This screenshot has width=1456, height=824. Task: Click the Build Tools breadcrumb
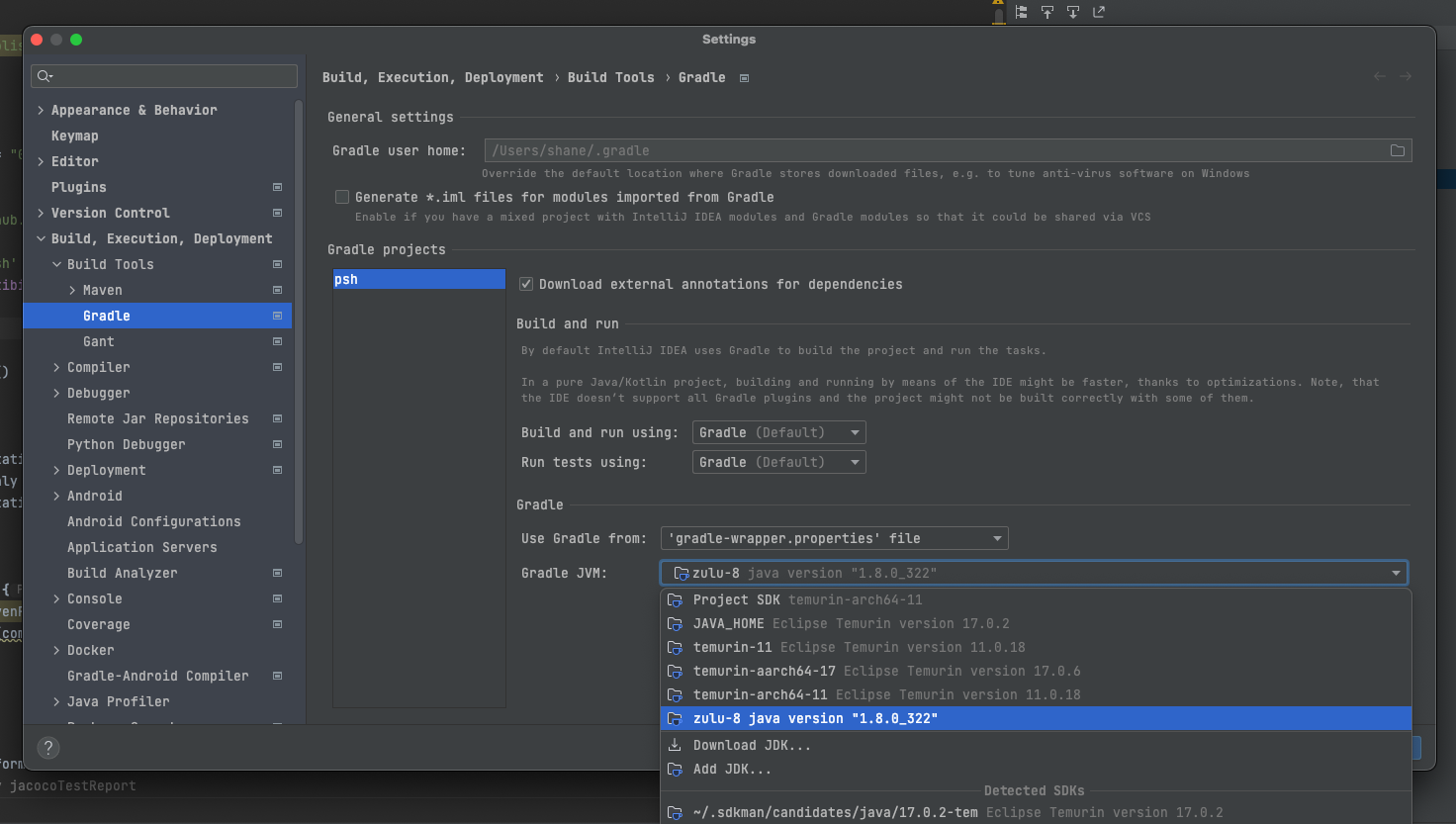(x=611, y=77)
